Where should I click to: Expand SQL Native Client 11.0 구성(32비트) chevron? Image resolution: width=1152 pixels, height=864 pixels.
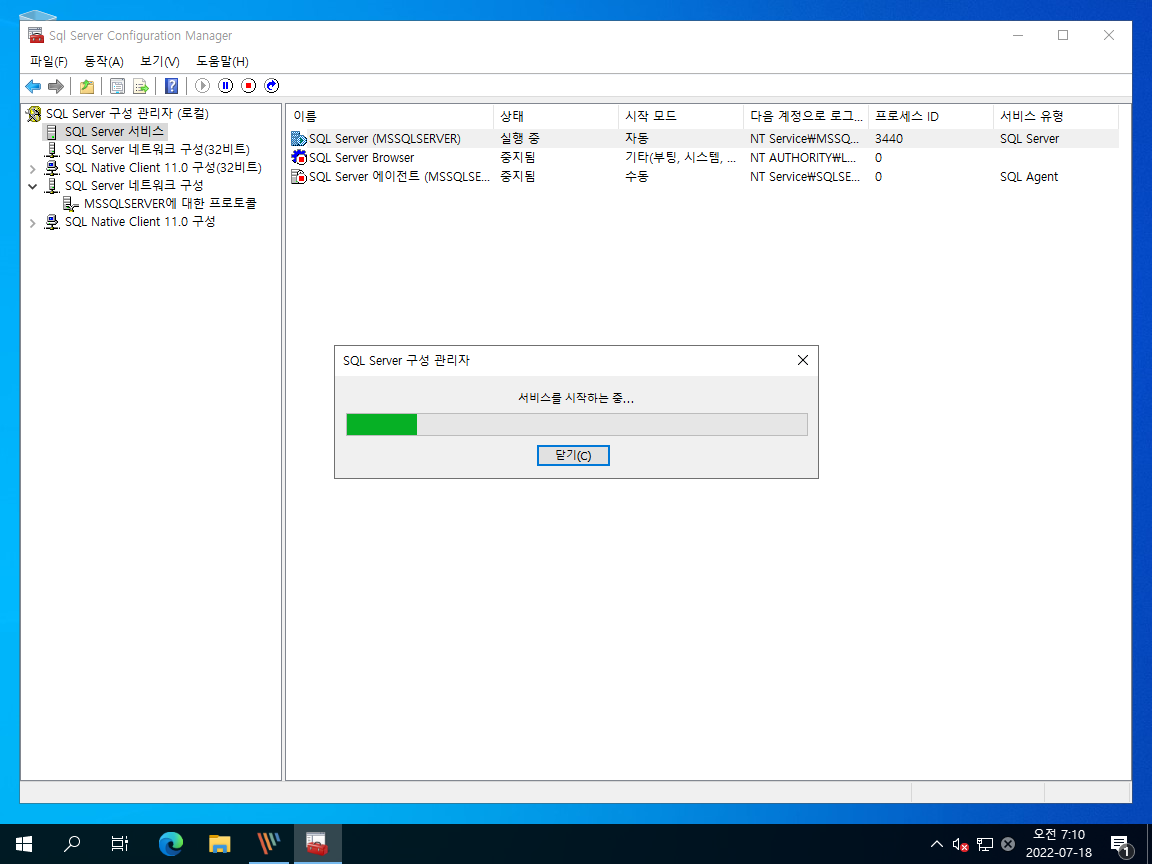[32, 168]
